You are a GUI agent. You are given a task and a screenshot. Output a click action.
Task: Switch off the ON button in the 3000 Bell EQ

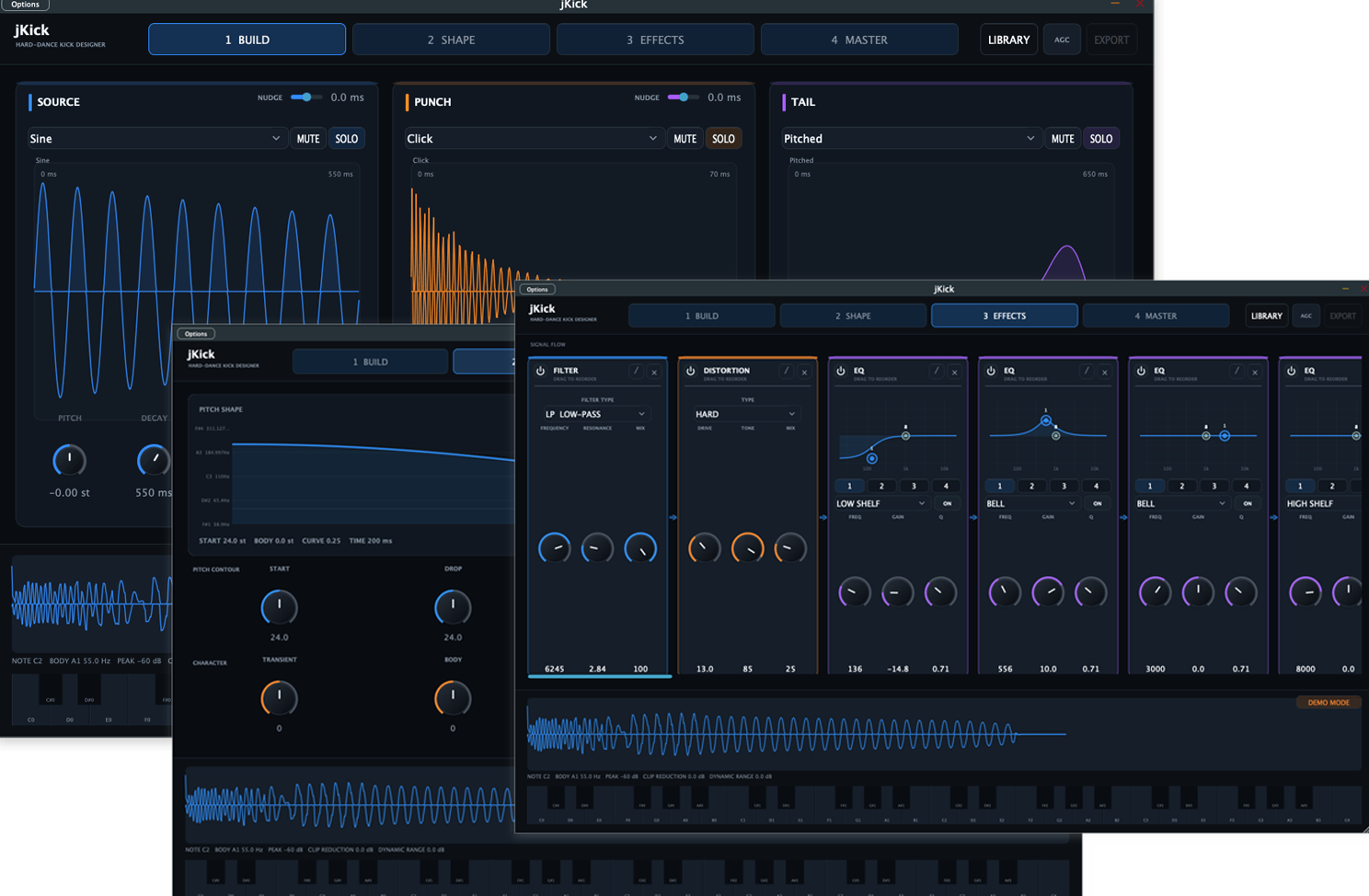[x=1248, y=503]
